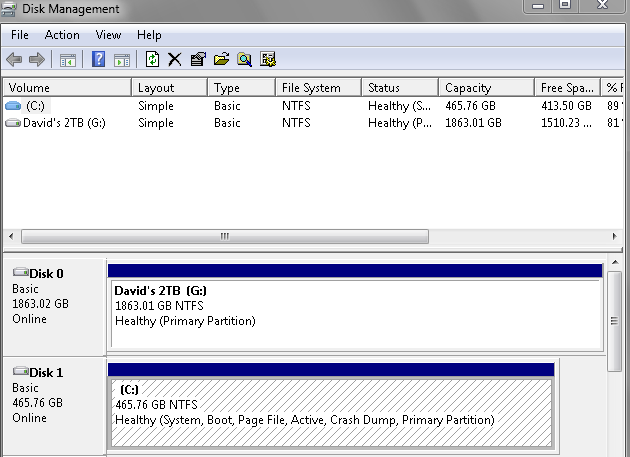Click the Disk 0 drive icon

pos(20,272)
